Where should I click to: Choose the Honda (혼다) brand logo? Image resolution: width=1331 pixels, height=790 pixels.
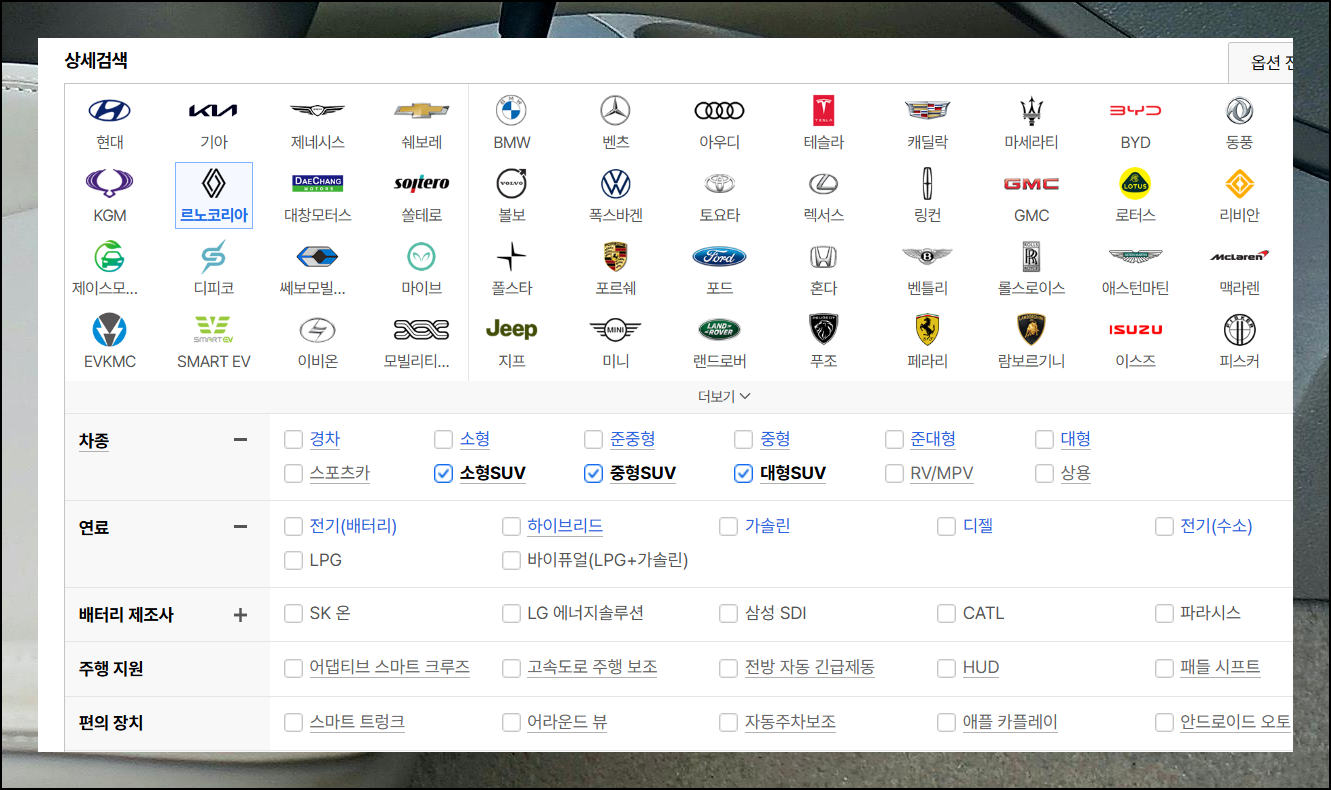824,257
